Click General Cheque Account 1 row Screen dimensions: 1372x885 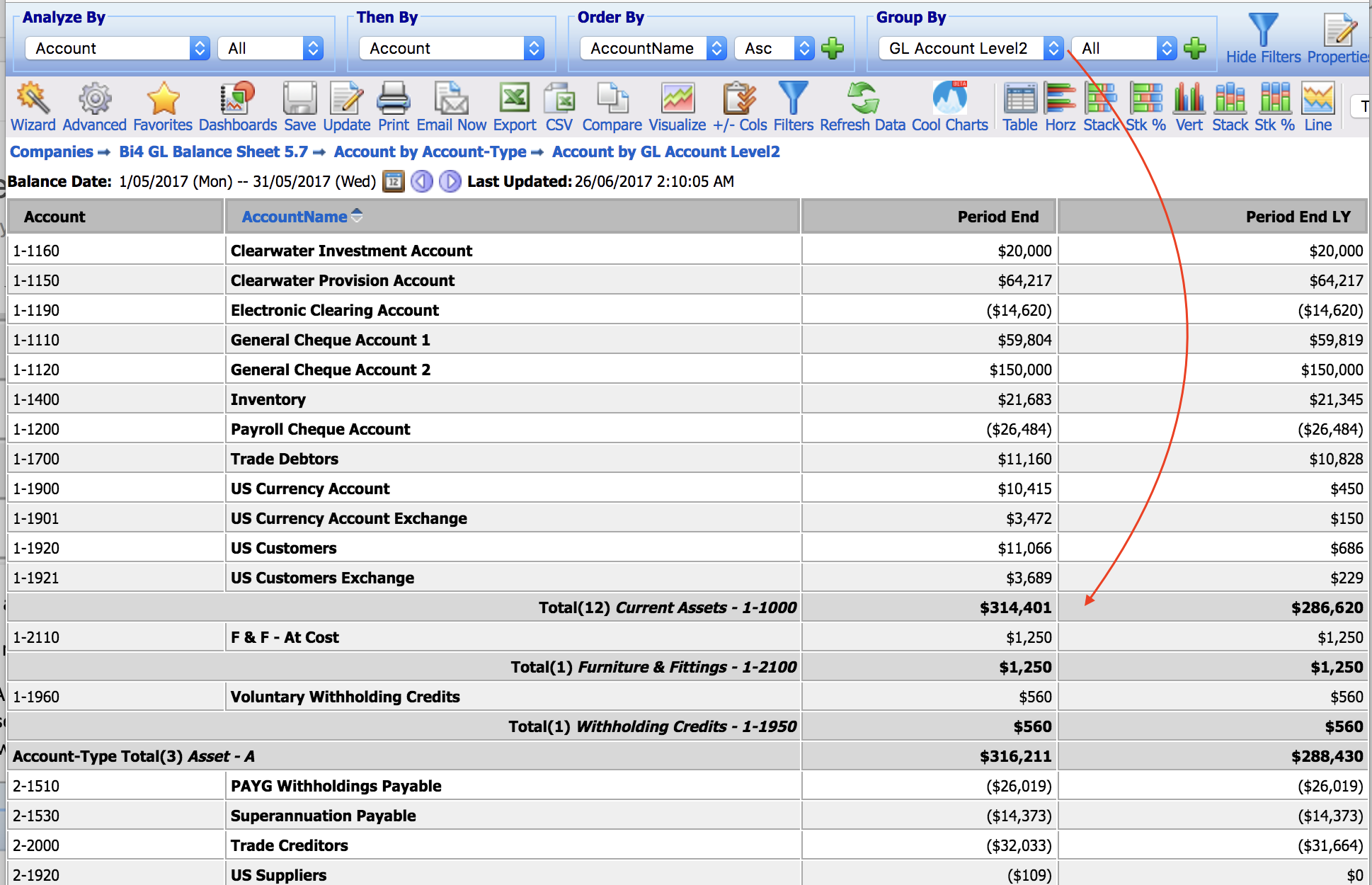687,340
